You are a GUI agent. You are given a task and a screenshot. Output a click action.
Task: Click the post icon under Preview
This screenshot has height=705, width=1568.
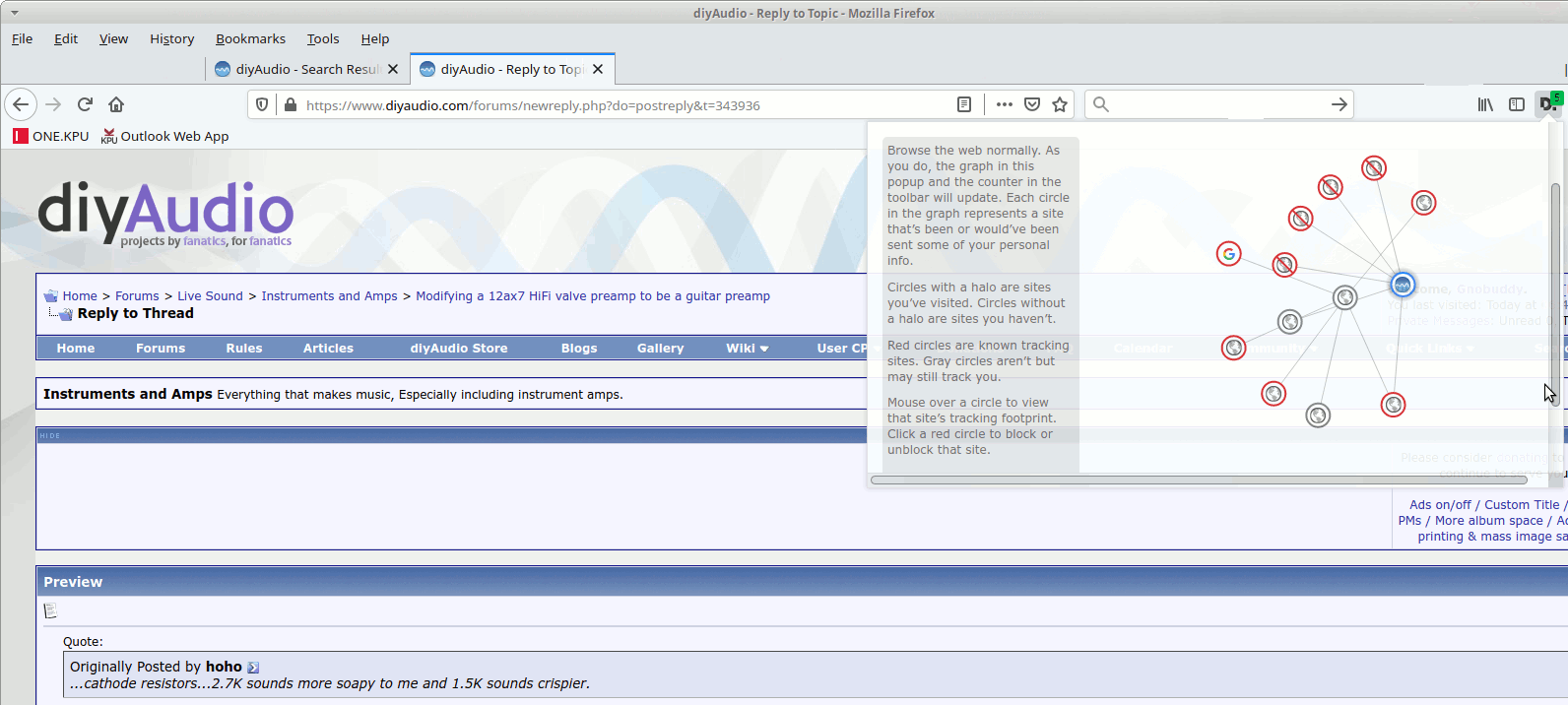(x=51, y=611)
